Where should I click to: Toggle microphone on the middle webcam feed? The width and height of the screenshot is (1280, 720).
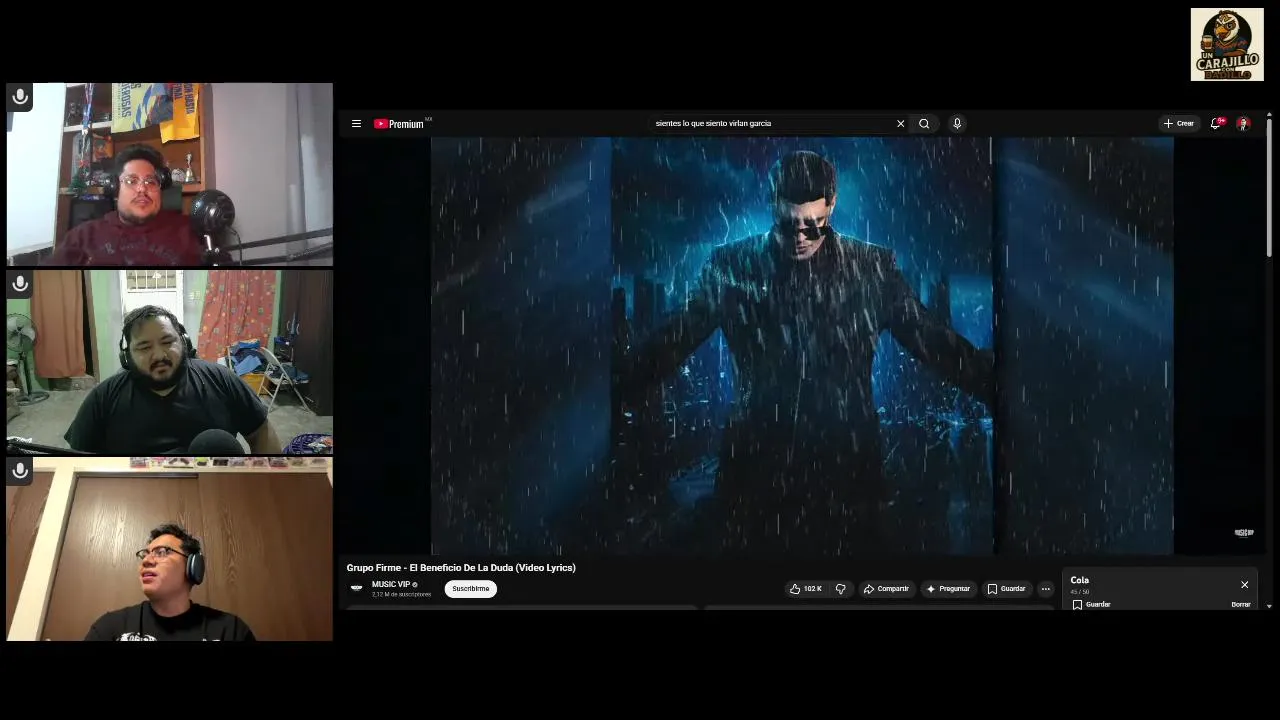20,285
